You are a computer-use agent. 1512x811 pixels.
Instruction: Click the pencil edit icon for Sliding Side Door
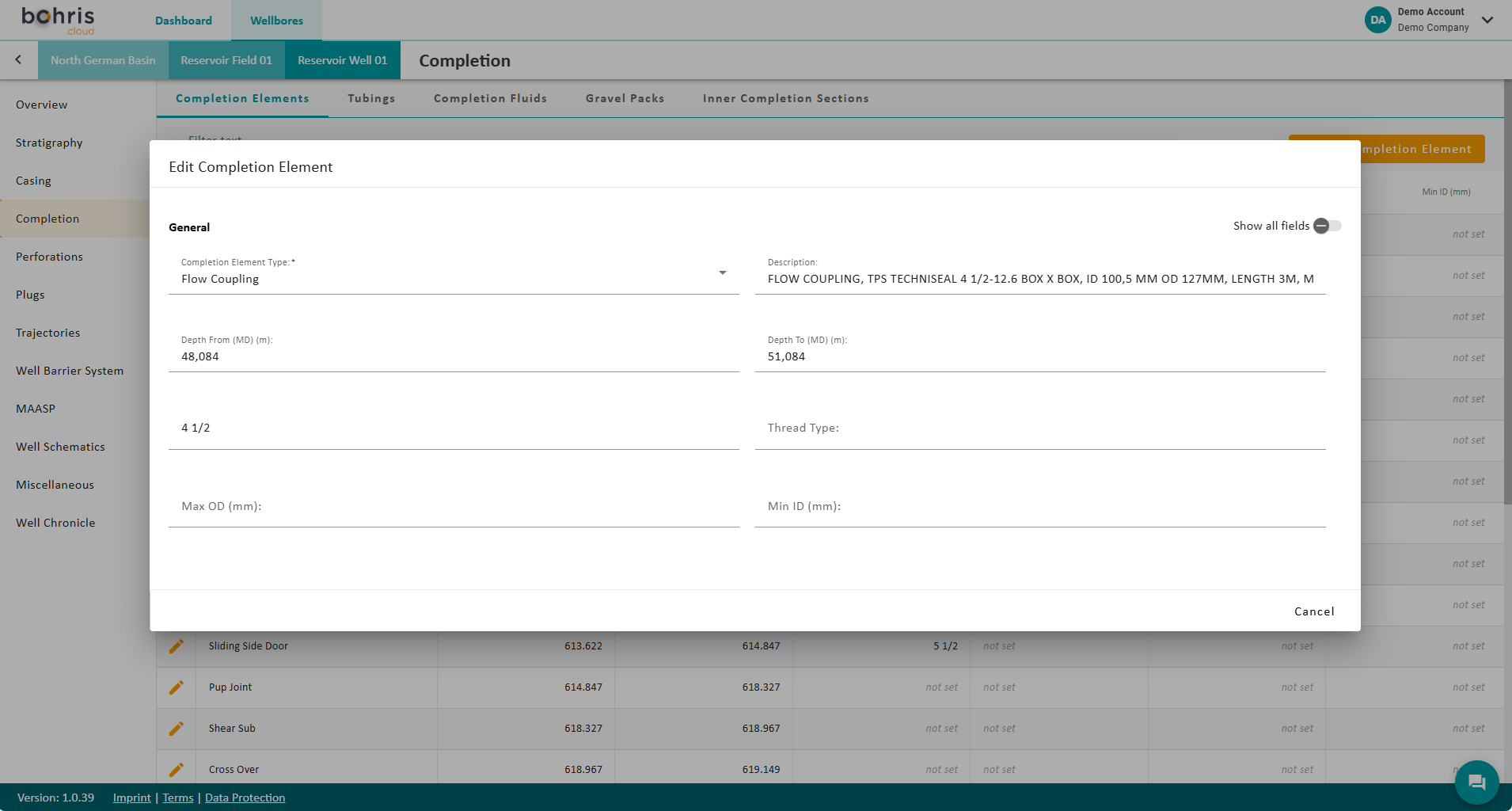[x=176, y=646]
